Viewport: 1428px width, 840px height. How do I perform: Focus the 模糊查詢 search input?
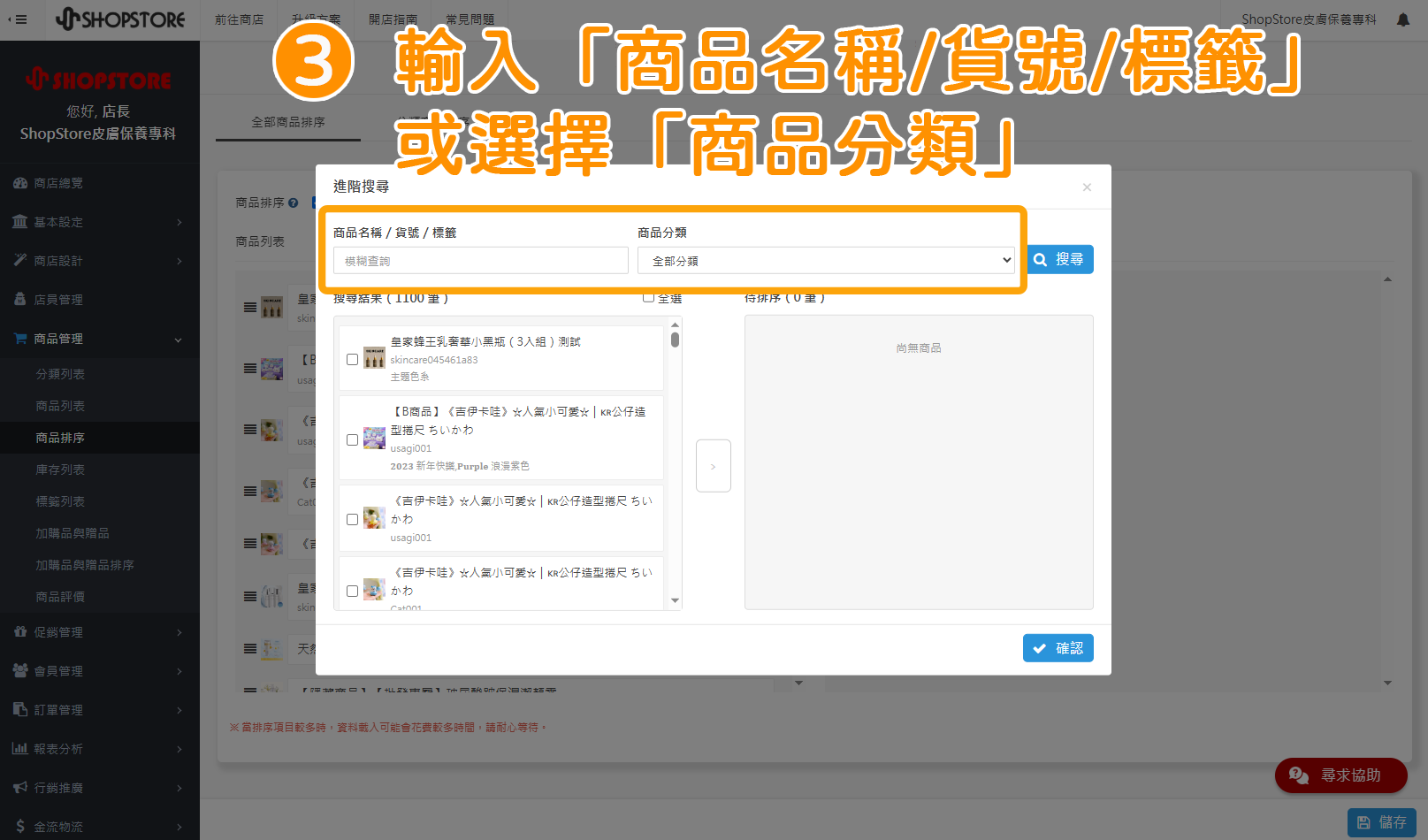point(481,261)
